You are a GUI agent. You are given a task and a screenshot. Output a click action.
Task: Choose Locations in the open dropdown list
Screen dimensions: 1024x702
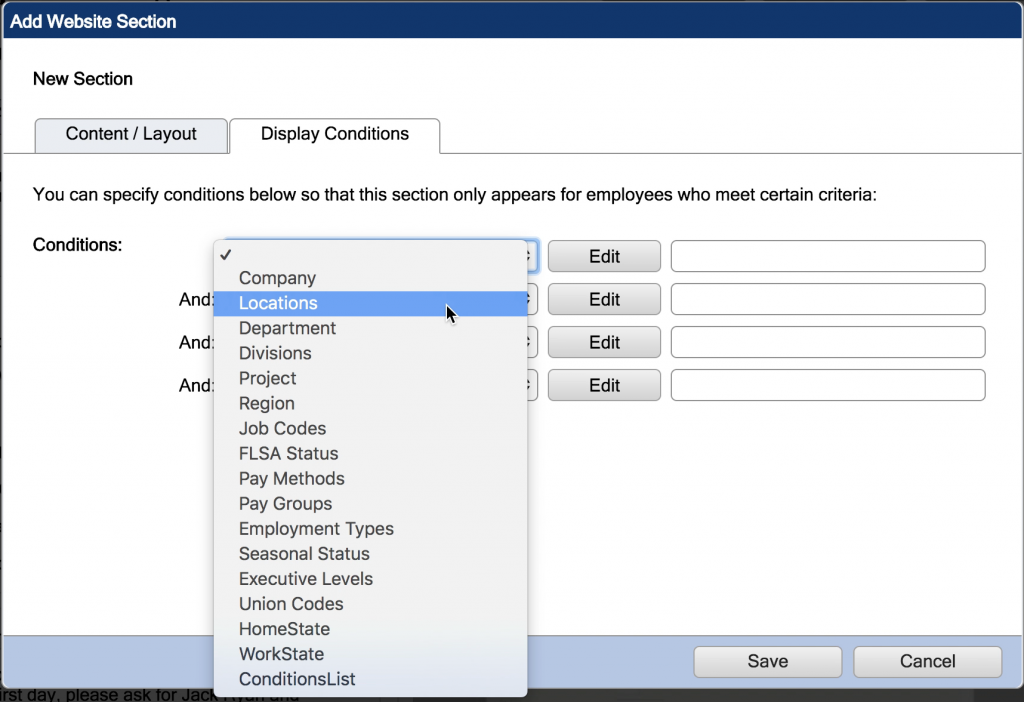tap(278, 303)
